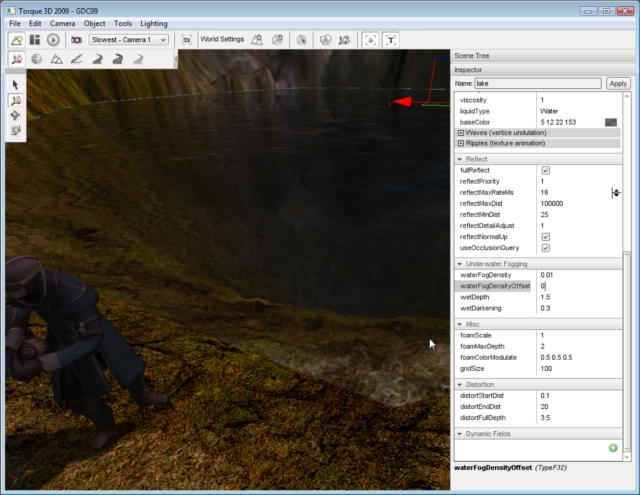640x495 pixels.
Task: Select the scale tool in left toolbar
Action: click(x=16, y=131)
